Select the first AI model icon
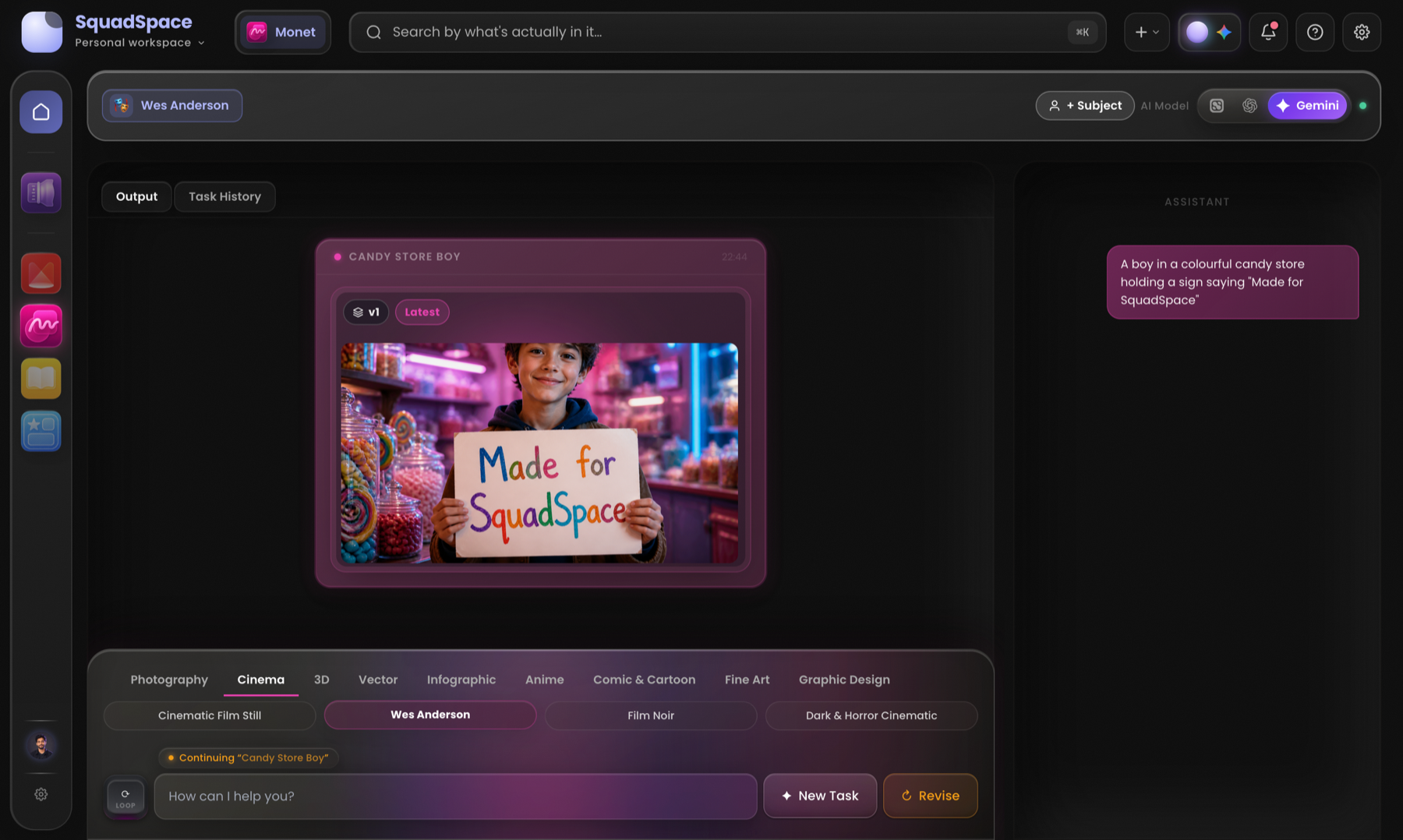Viewport: 1403px width, 840px height. click(1217, 106)
